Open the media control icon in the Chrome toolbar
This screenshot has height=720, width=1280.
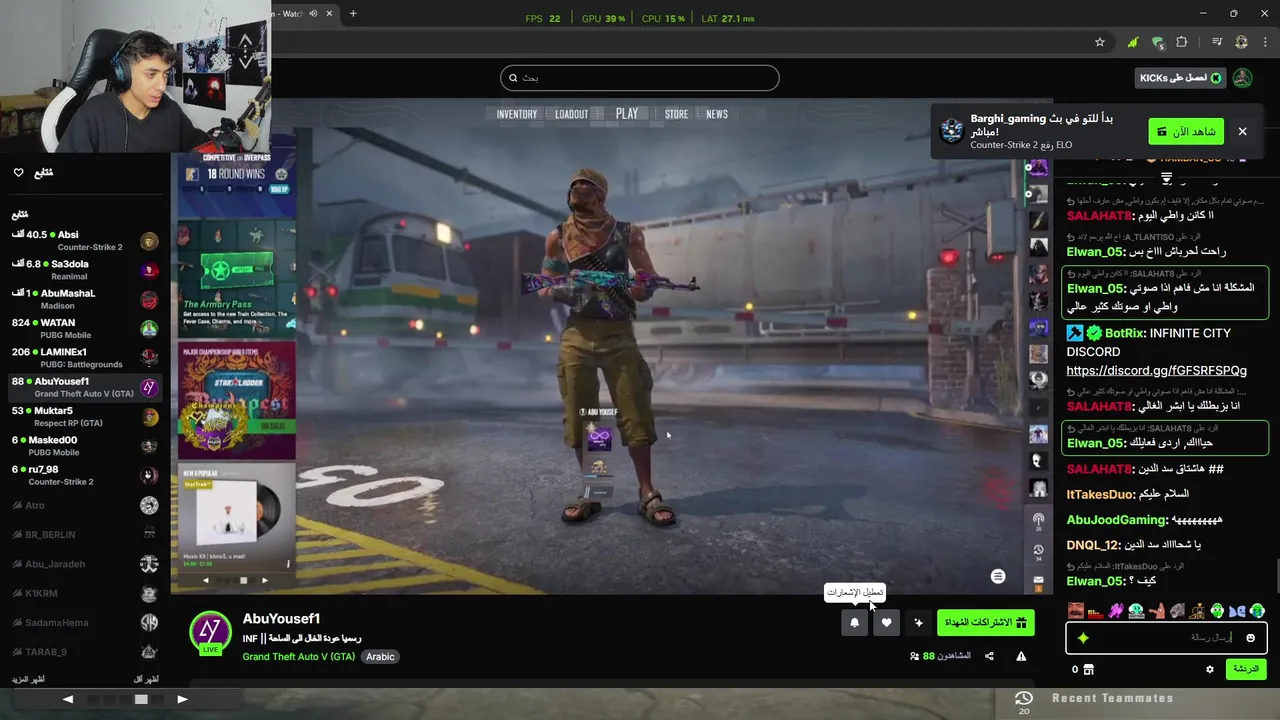(1217, 42)
